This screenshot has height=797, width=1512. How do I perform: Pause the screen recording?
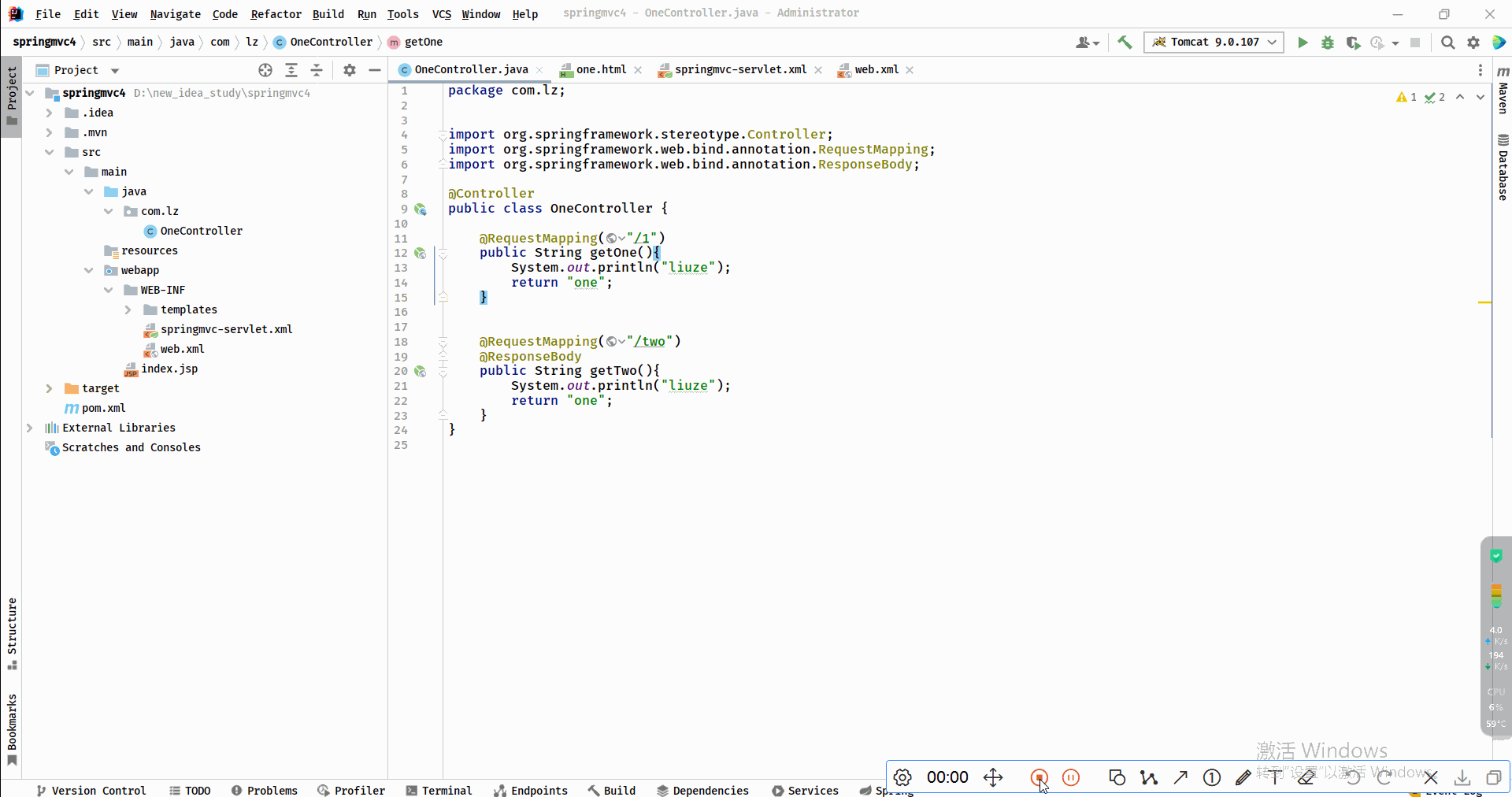(x=1071, y=778)
